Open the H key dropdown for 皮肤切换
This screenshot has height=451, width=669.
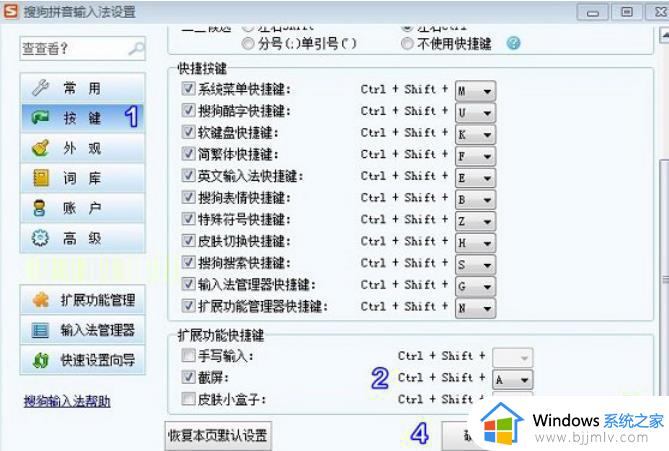[475, 243]
